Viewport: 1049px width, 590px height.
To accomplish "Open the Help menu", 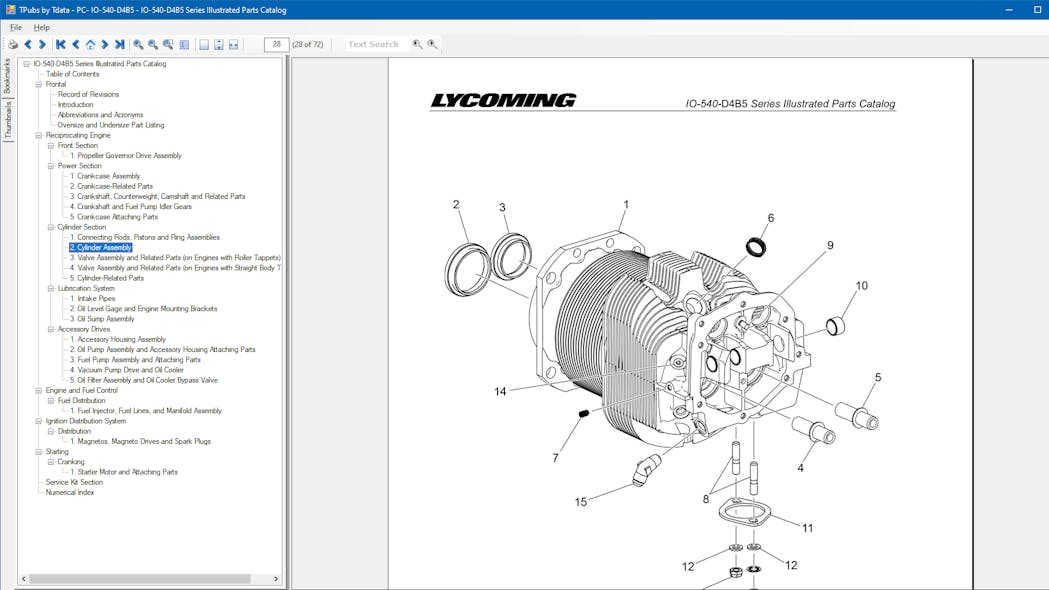I will click(x=41, y=27).
